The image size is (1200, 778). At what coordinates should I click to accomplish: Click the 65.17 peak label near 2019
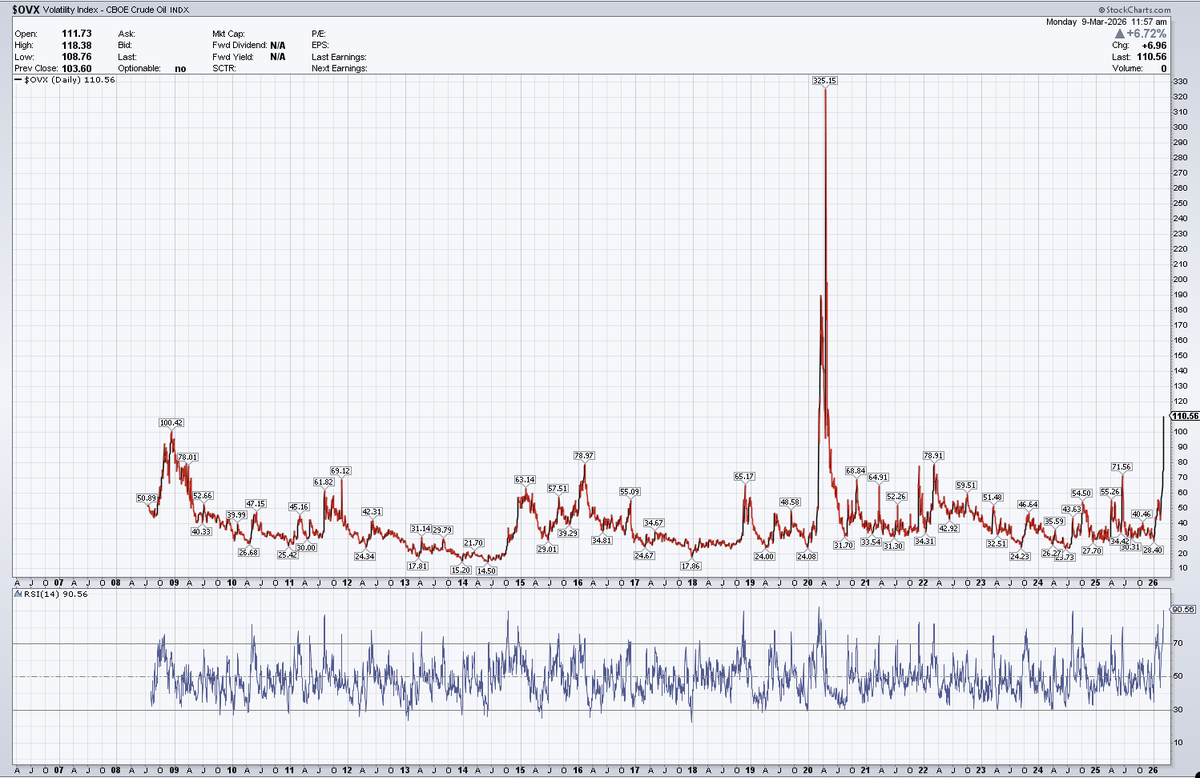point(744,477)
